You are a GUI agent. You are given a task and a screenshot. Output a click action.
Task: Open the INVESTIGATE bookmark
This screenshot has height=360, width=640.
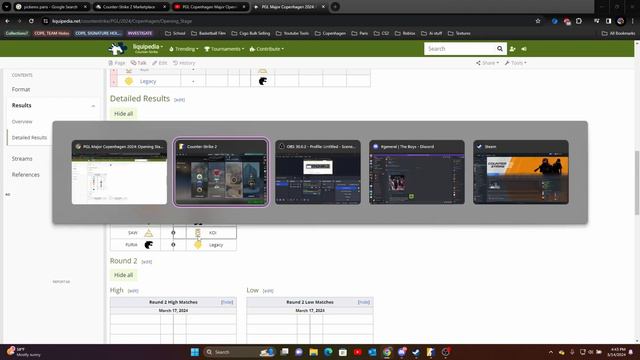click(x=140, y=33)
